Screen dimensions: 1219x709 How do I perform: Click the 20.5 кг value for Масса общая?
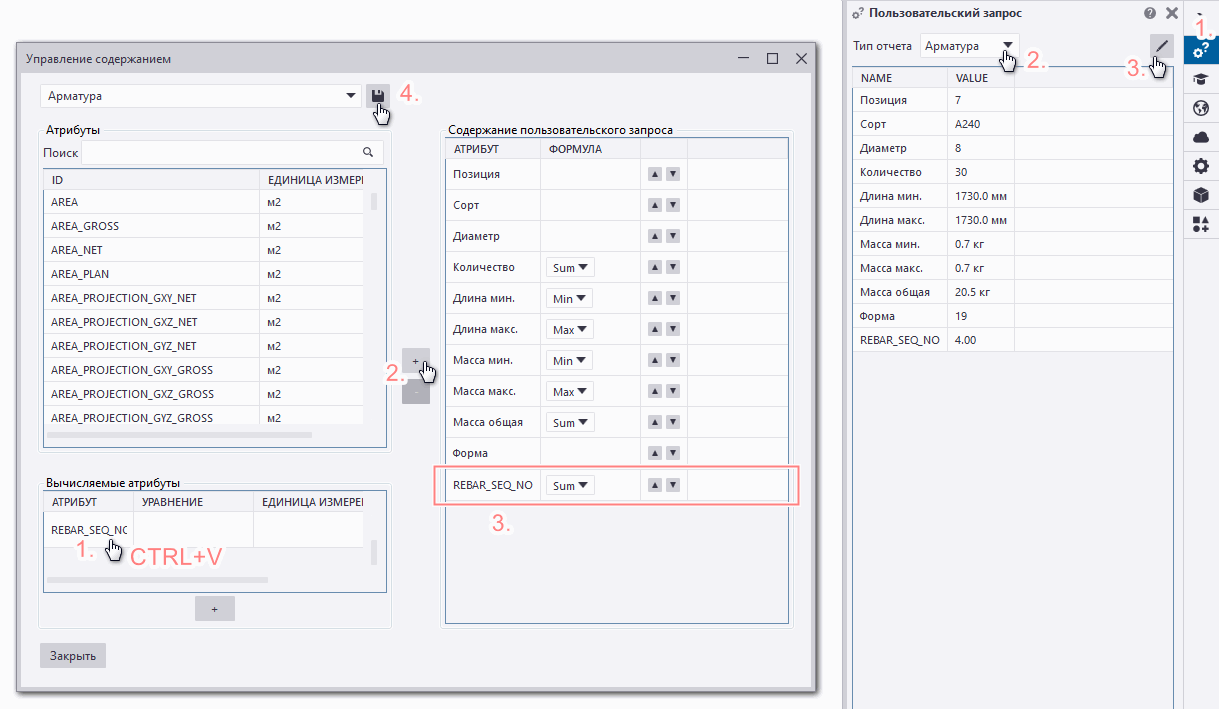[972, 292]
